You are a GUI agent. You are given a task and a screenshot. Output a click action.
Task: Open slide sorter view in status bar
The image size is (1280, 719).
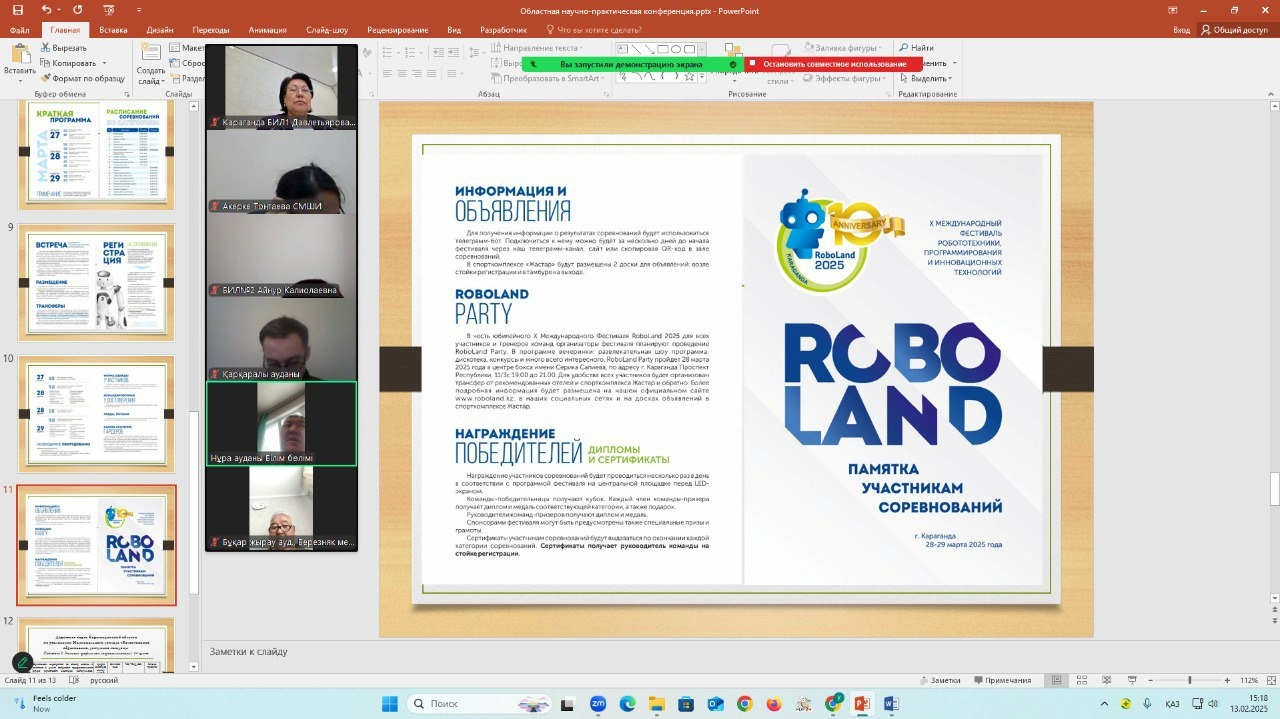pyautogui.click(x=1082, y=680)
